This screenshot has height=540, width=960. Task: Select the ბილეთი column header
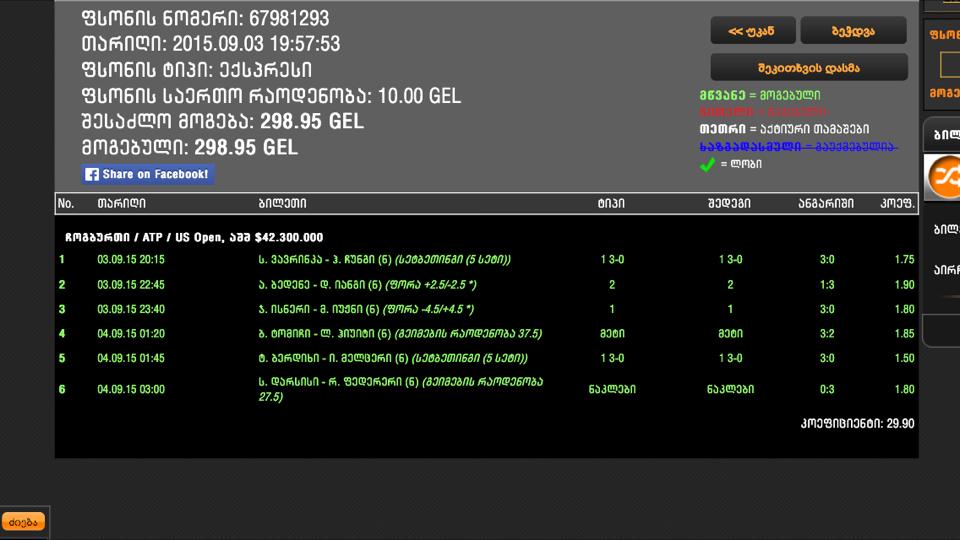(x=282, y=203)
